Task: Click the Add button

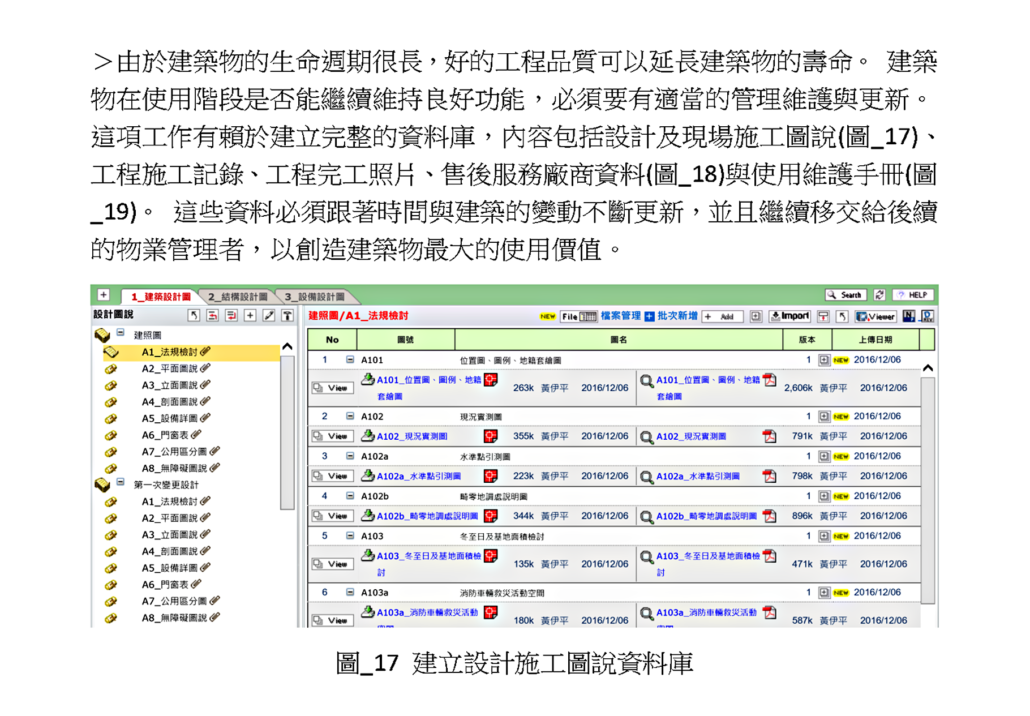Action: (722, 317)
